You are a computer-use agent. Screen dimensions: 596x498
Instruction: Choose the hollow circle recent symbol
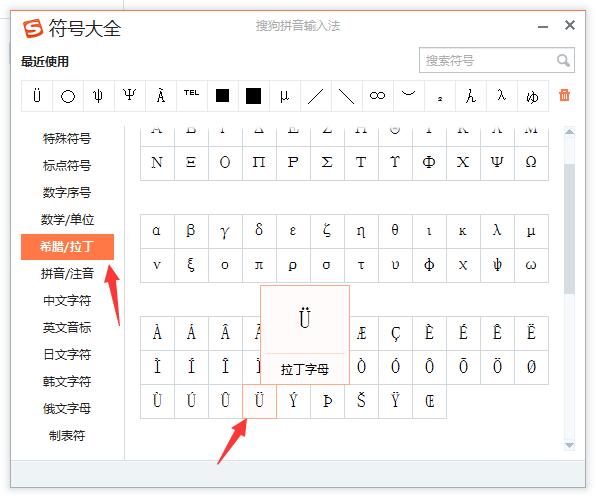(x=68, y=96)
